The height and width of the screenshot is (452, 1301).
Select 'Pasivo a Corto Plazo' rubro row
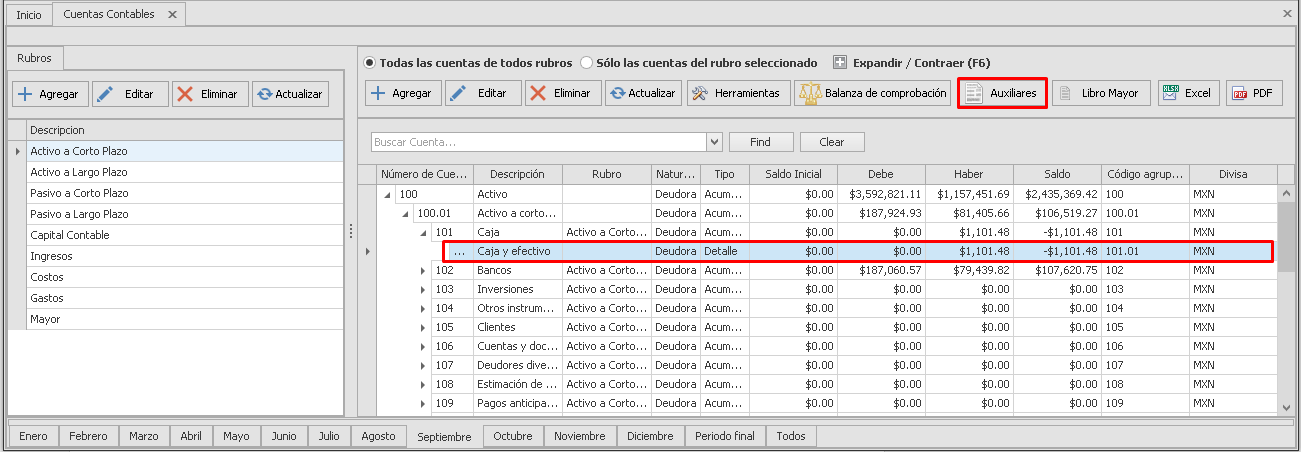79,193
